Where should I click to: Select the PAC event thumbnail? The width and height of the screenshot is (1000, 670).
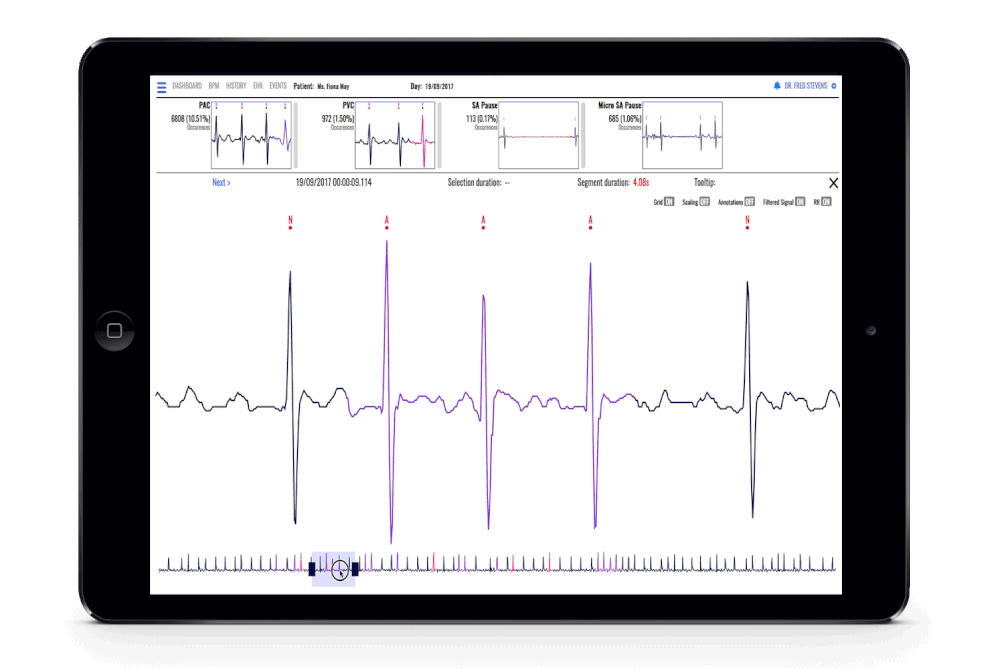[x=250, y=133]
